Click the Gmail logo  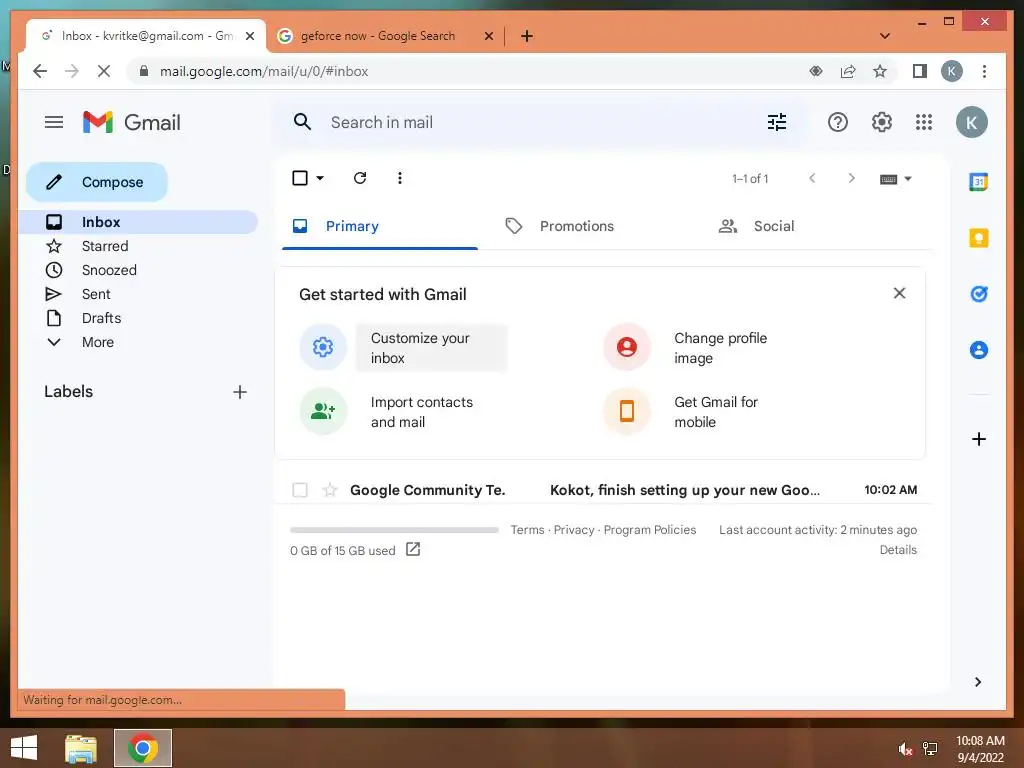pyautogui.click(x=131, y=122)
